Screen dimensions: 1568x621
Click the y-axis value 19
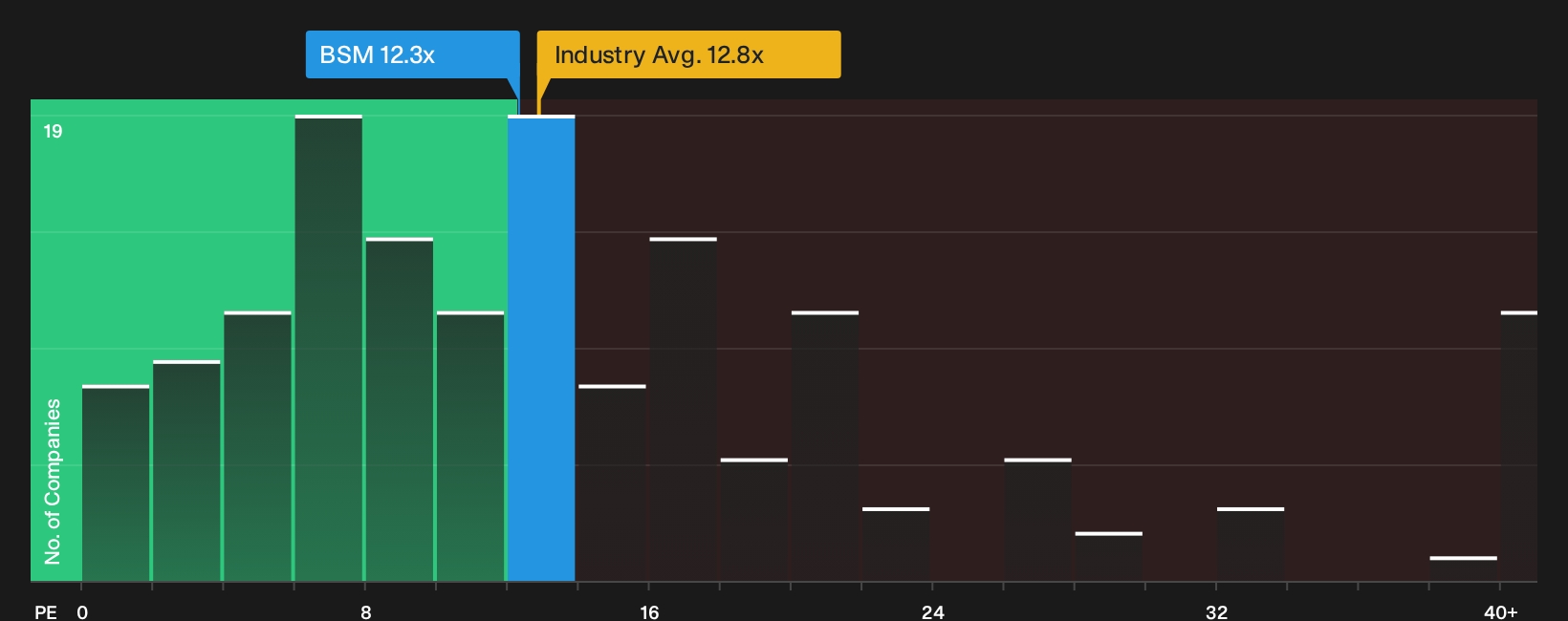click(x=53, y=131)
